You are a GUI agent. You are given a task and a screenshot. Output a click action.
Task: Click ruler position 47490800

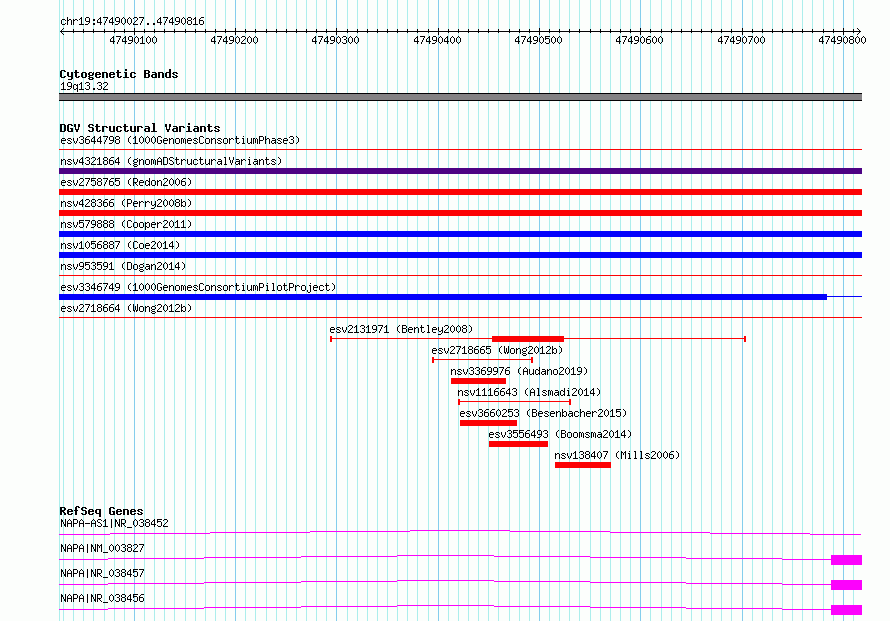click(x=842, y=40)
